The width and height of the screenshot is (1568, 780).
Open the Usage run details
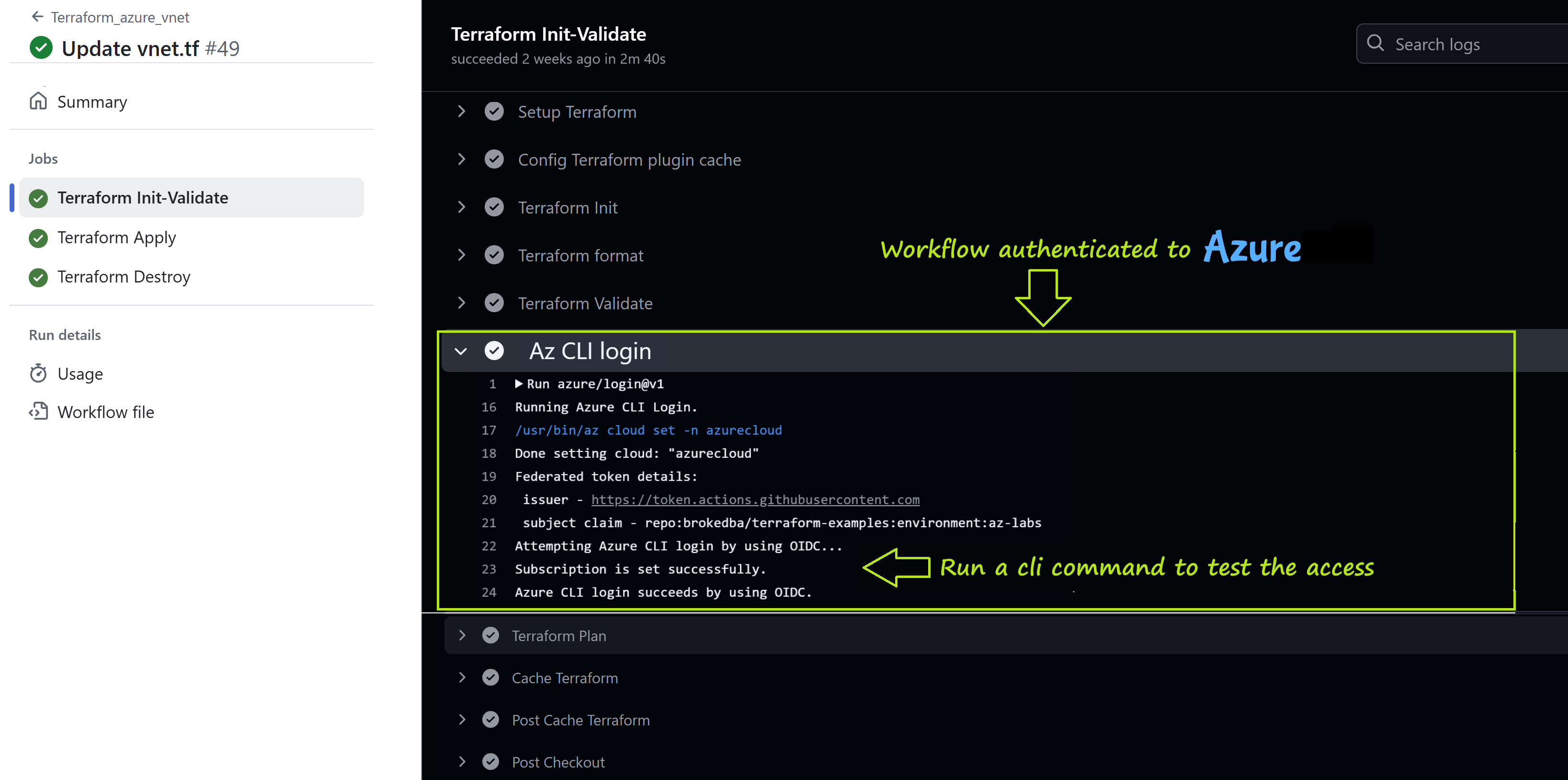click(80, 373)
